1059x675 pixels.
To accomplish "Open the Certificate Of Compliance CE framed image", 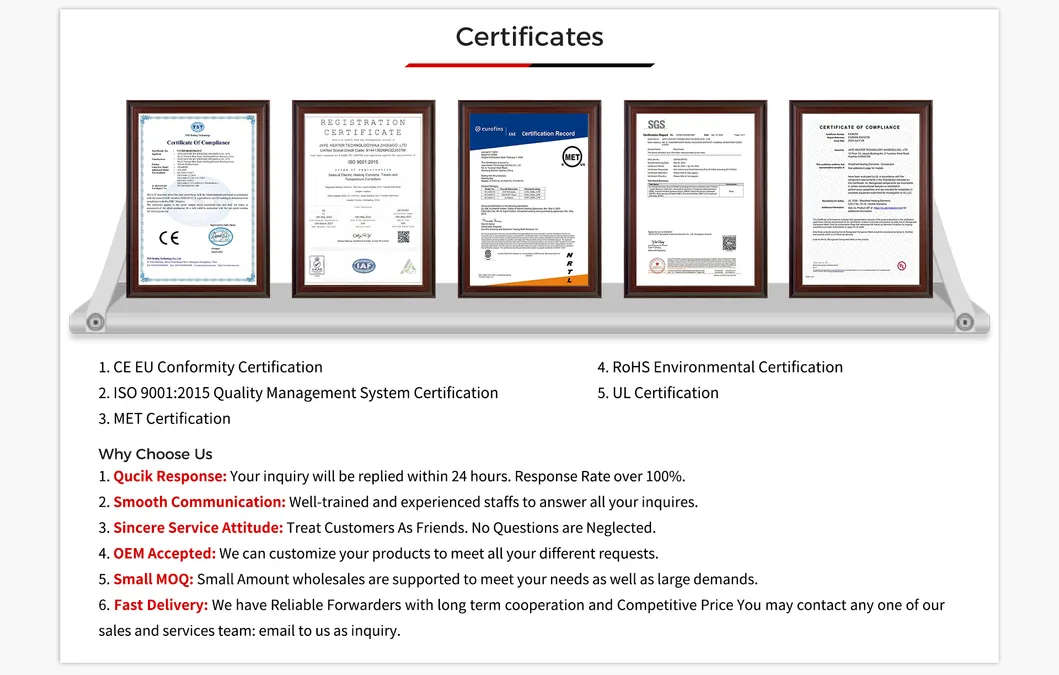I will coord(198,198).
